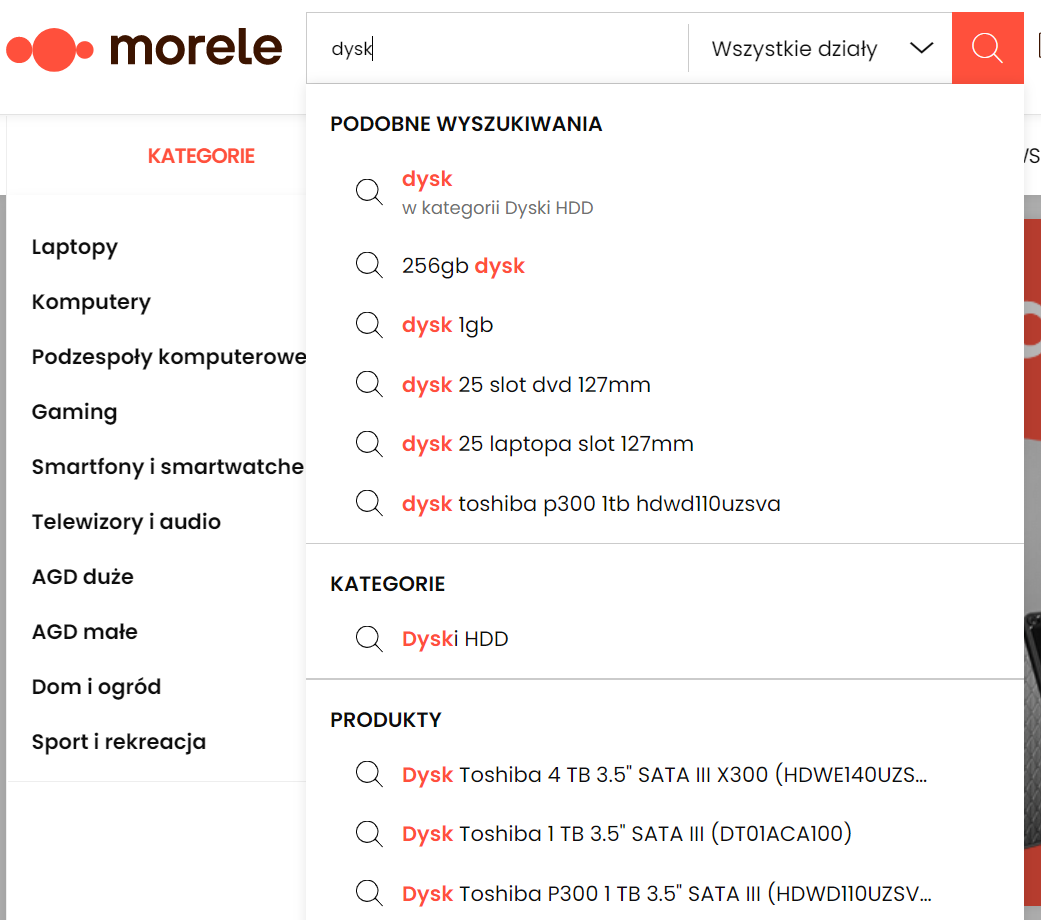
Task: Click magnifier icon next to 'Dyski HDD' category
Action: coord(369,638)
